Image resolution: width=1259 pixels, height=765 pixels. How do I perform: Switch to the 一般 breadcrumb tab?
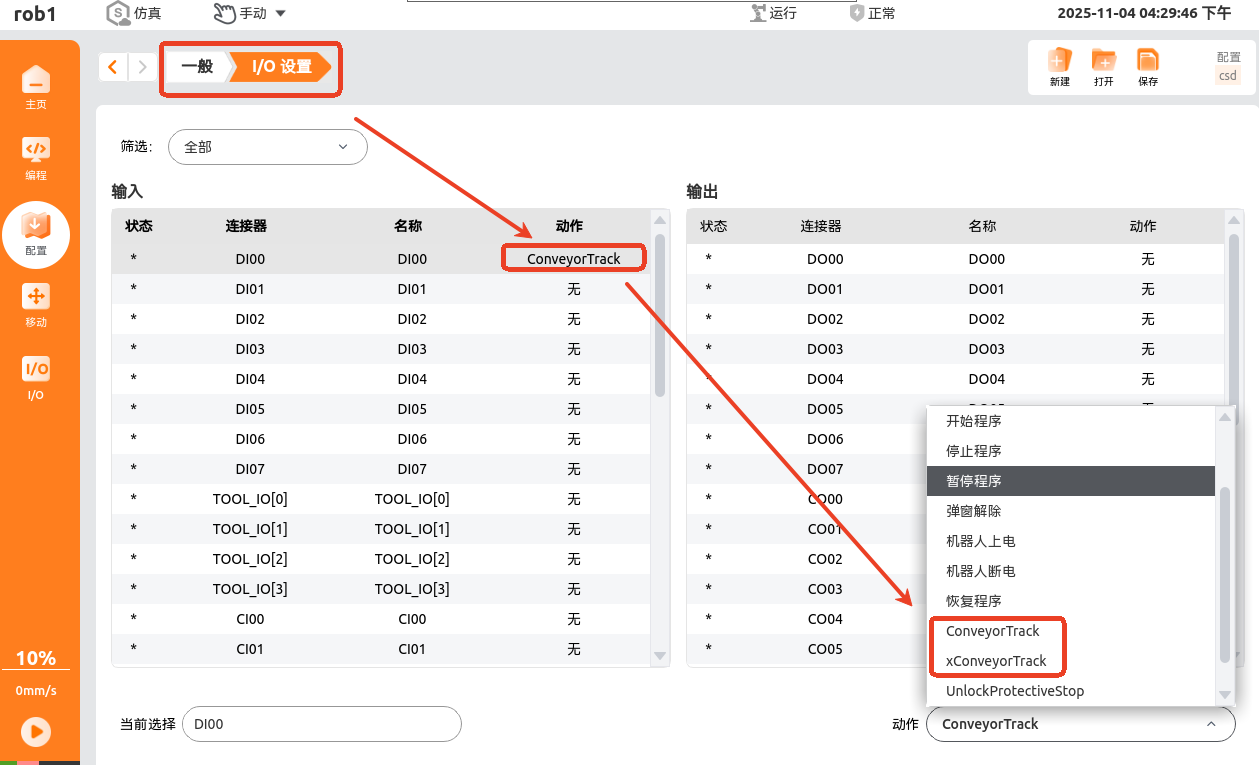197,67
